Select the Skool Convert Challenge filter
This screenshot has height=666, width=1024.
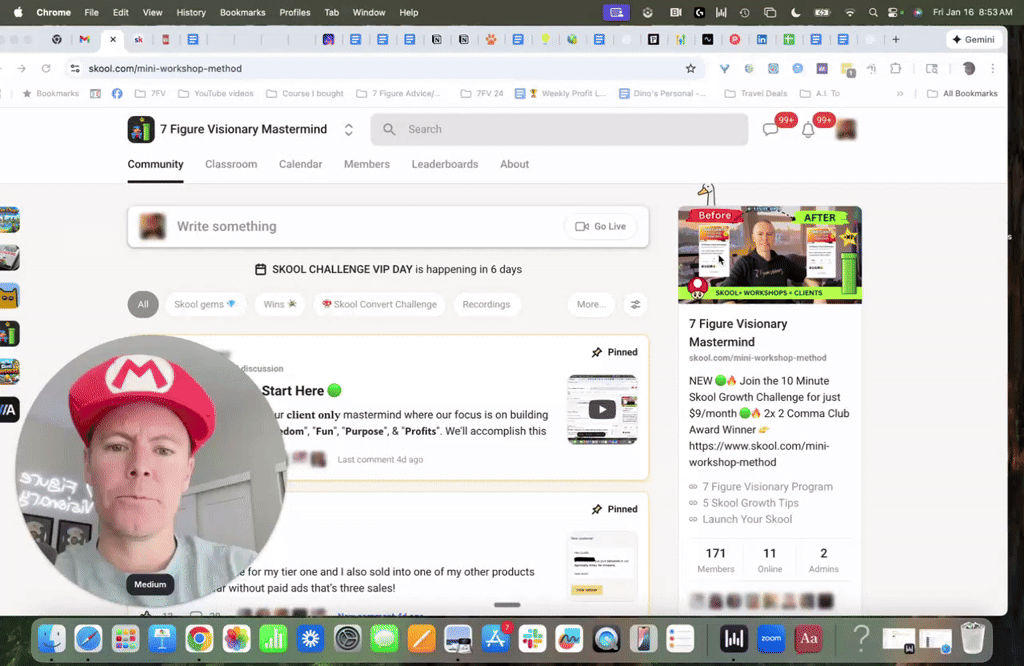[x=379, y=304]
